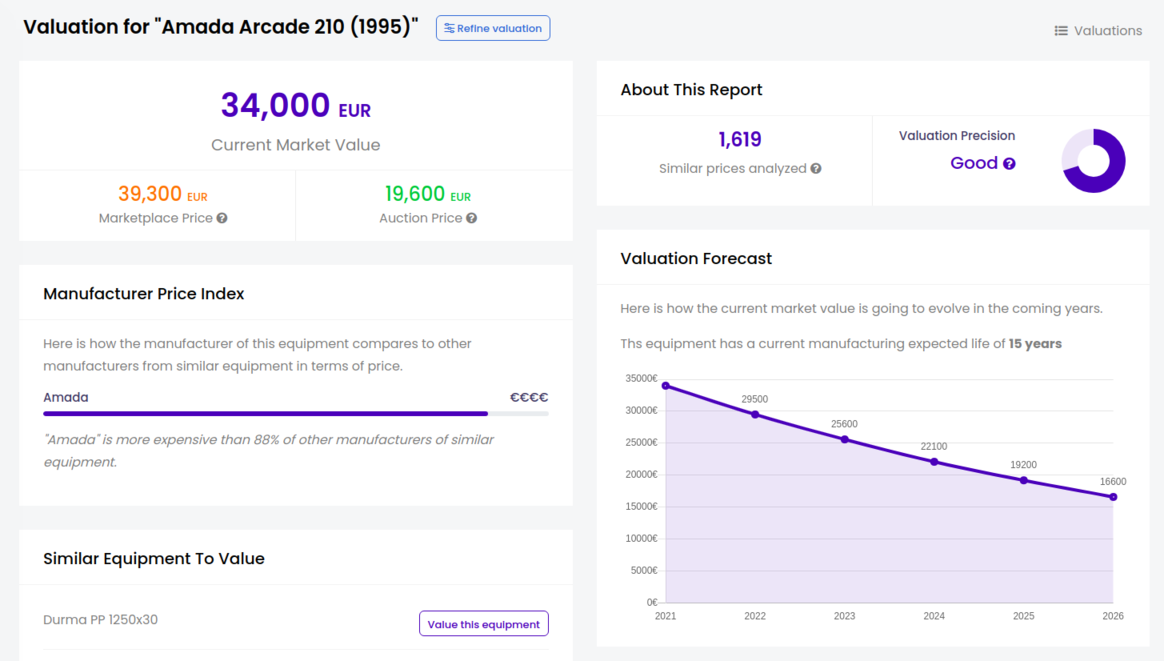
Task: Select the 2023 point labeled 25600
Action: [845, 439]
